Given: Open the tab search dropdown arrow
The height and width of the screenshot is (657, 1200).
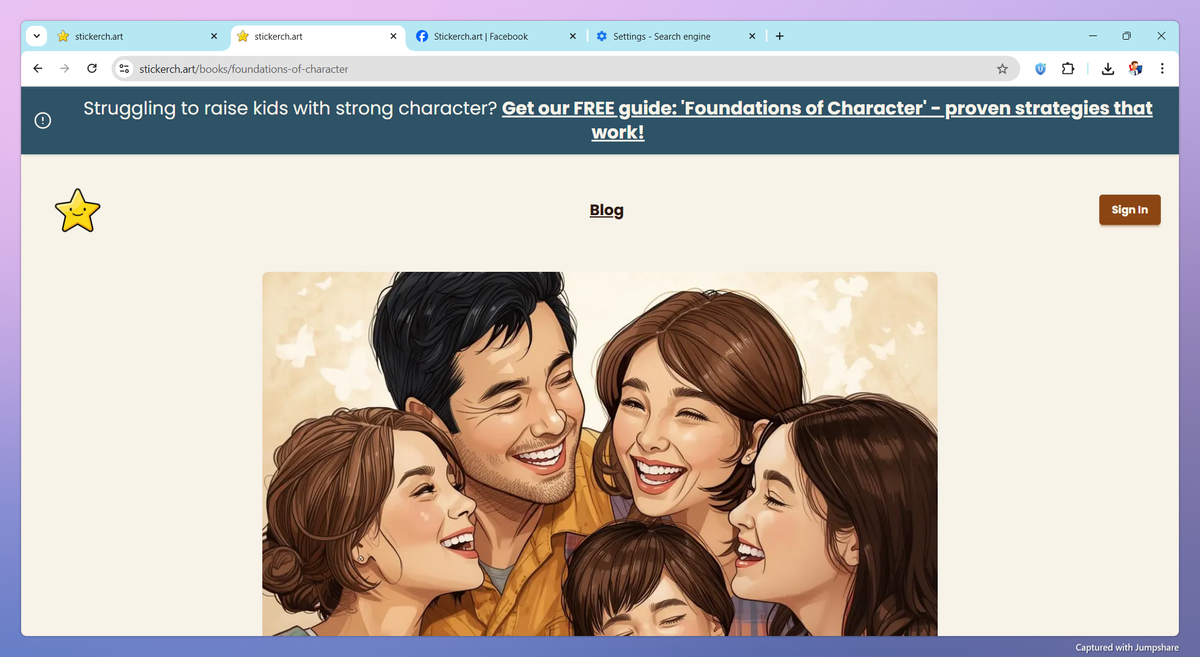Looking at the screenshot, I should 37,36.
